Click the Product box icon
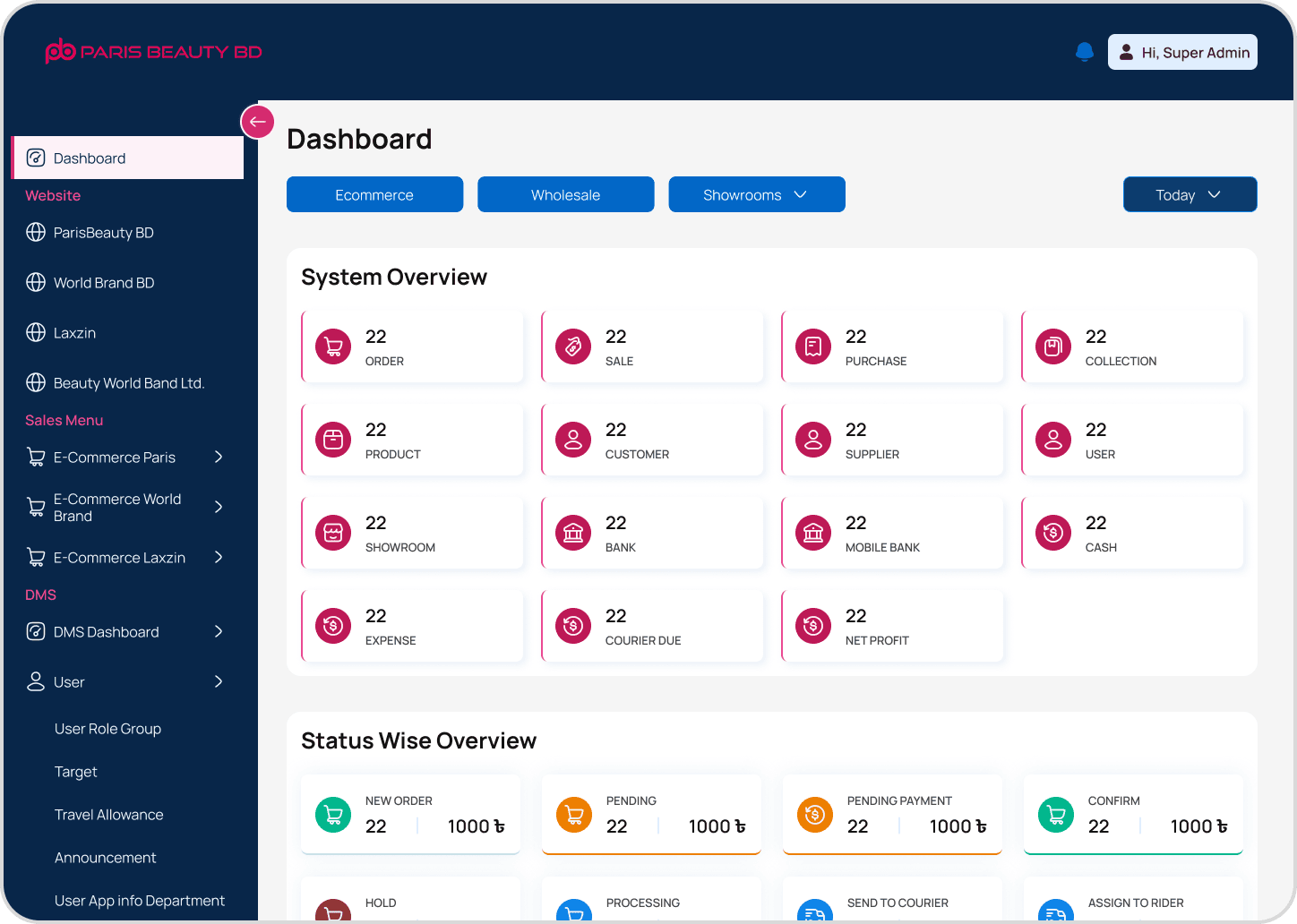Screen dimensions: 1297x924 pos(333,440)
